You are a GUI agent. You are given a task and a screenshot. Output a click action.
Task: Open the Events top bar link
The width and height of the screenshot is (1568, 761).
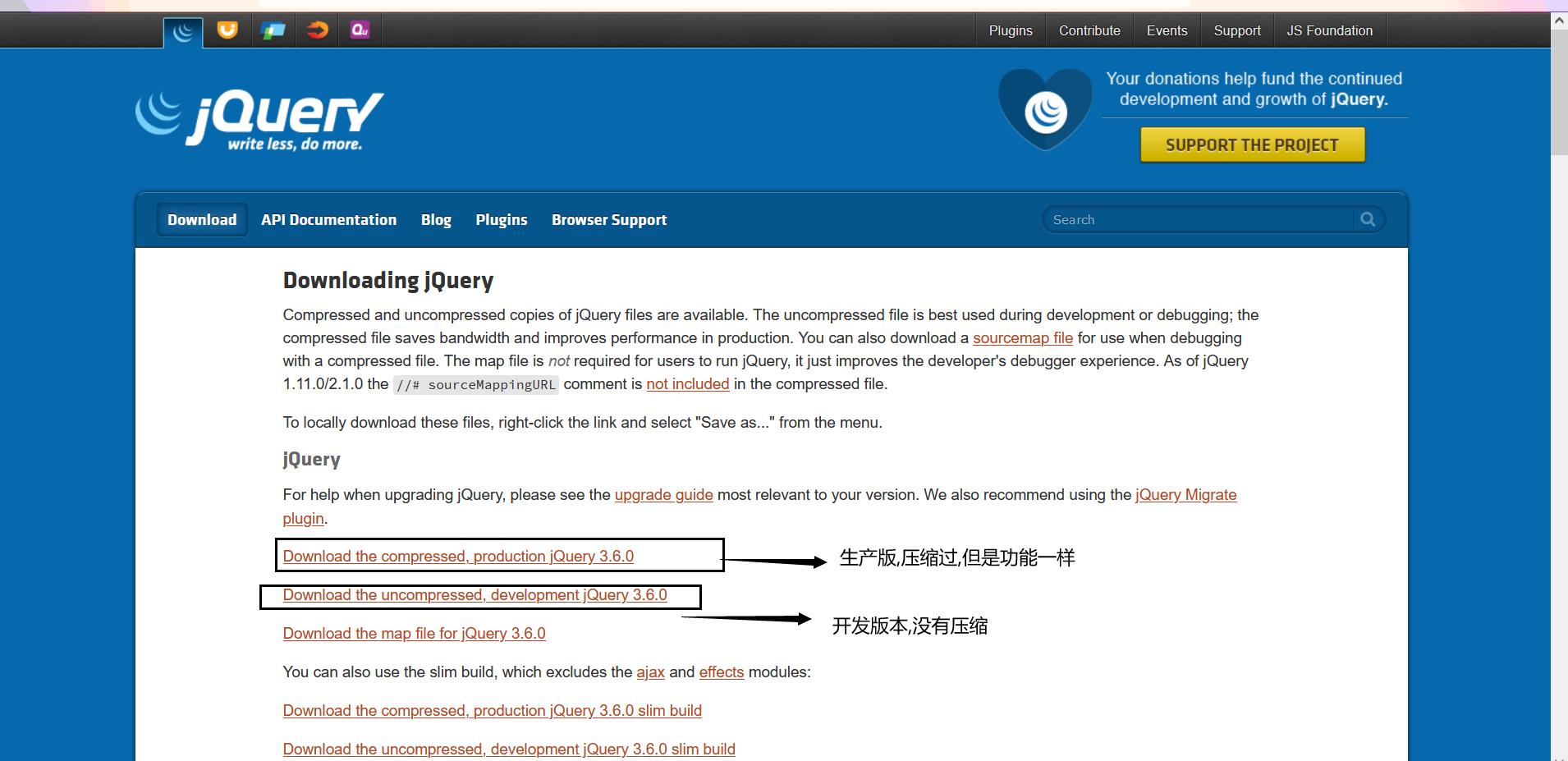pyautogui.click(x=1167, y=30)
